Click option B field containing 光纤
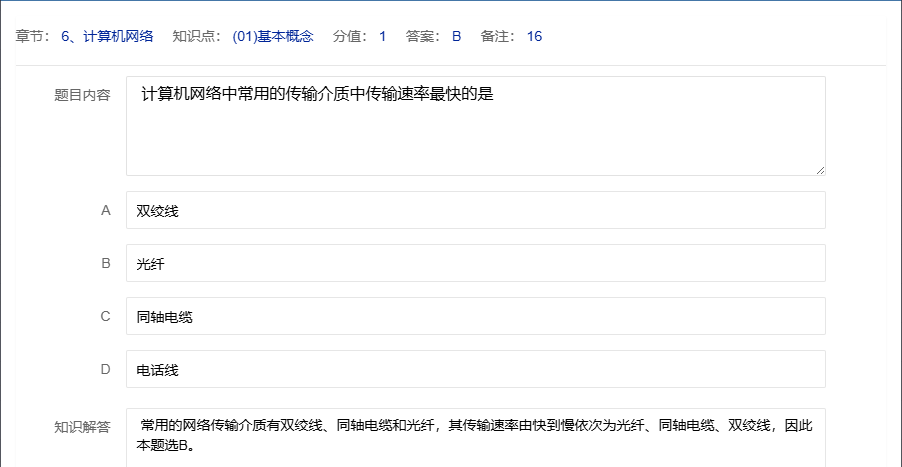This screenshot has height=467, width=902. pyautogui.click(x=475, y=263)
